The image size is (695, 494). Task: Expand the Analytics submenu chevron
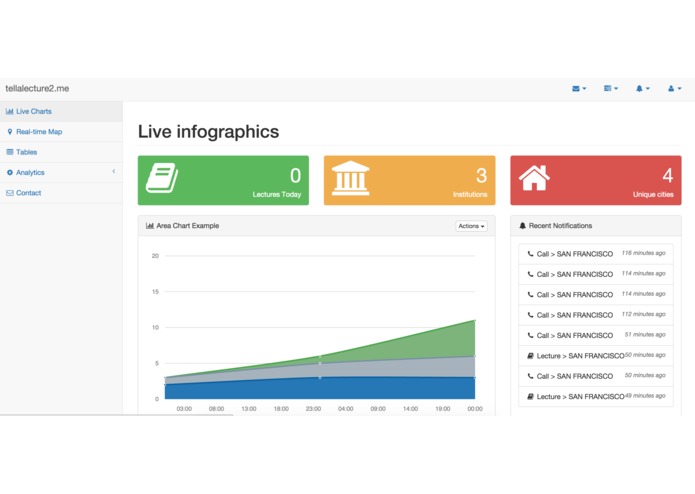click(x=113, y=171)
